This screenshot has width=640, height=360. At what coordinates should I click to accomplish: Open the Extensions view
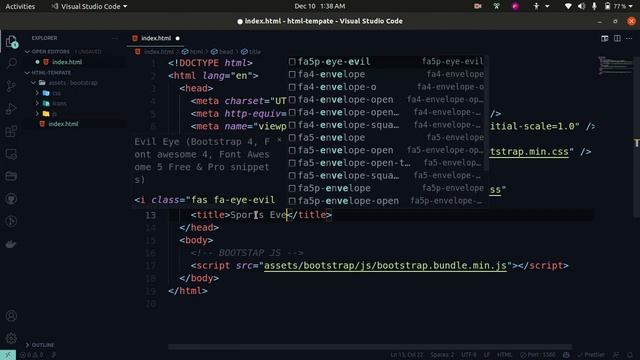11,131
